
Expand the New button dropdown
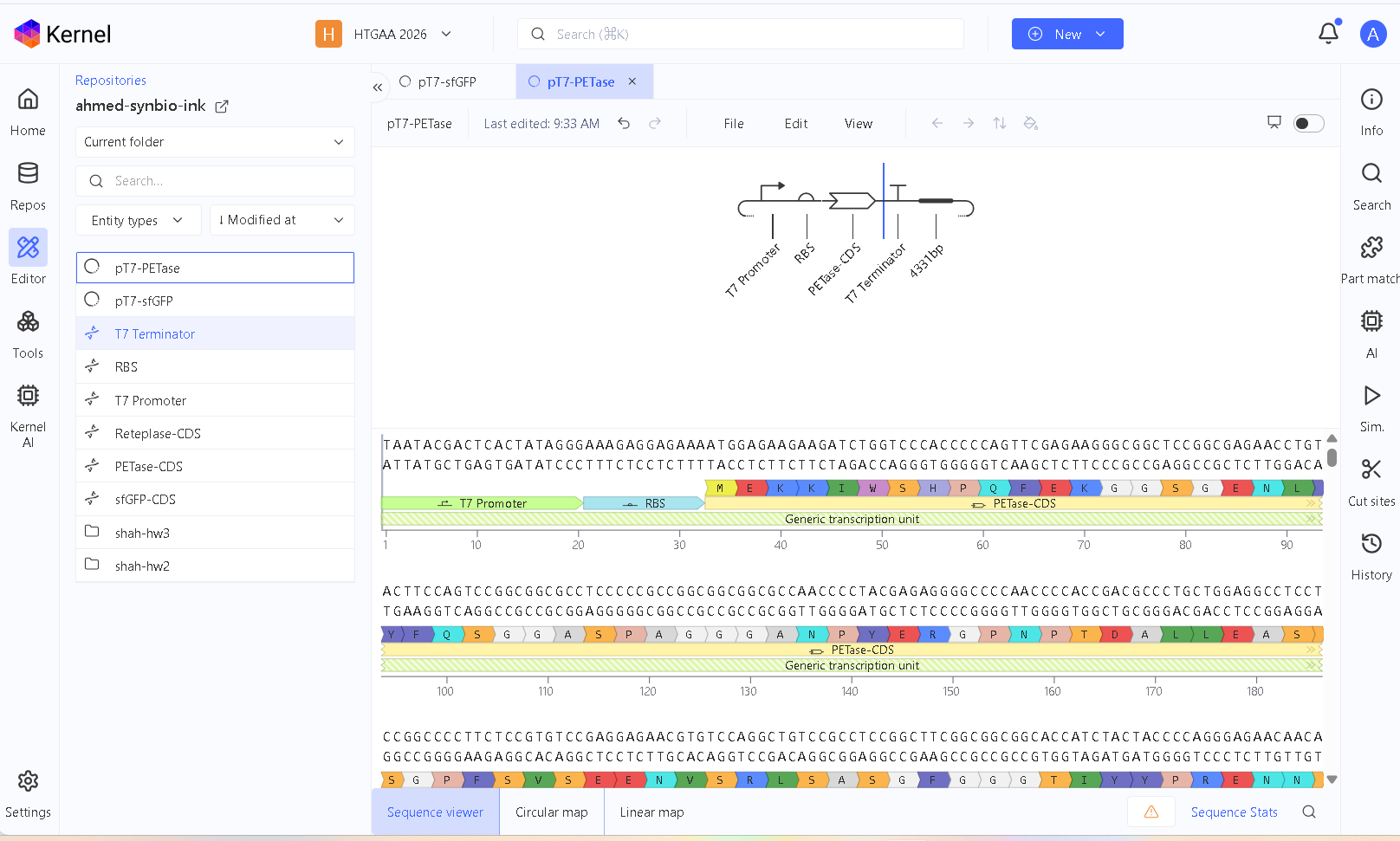pos(1101,34)
